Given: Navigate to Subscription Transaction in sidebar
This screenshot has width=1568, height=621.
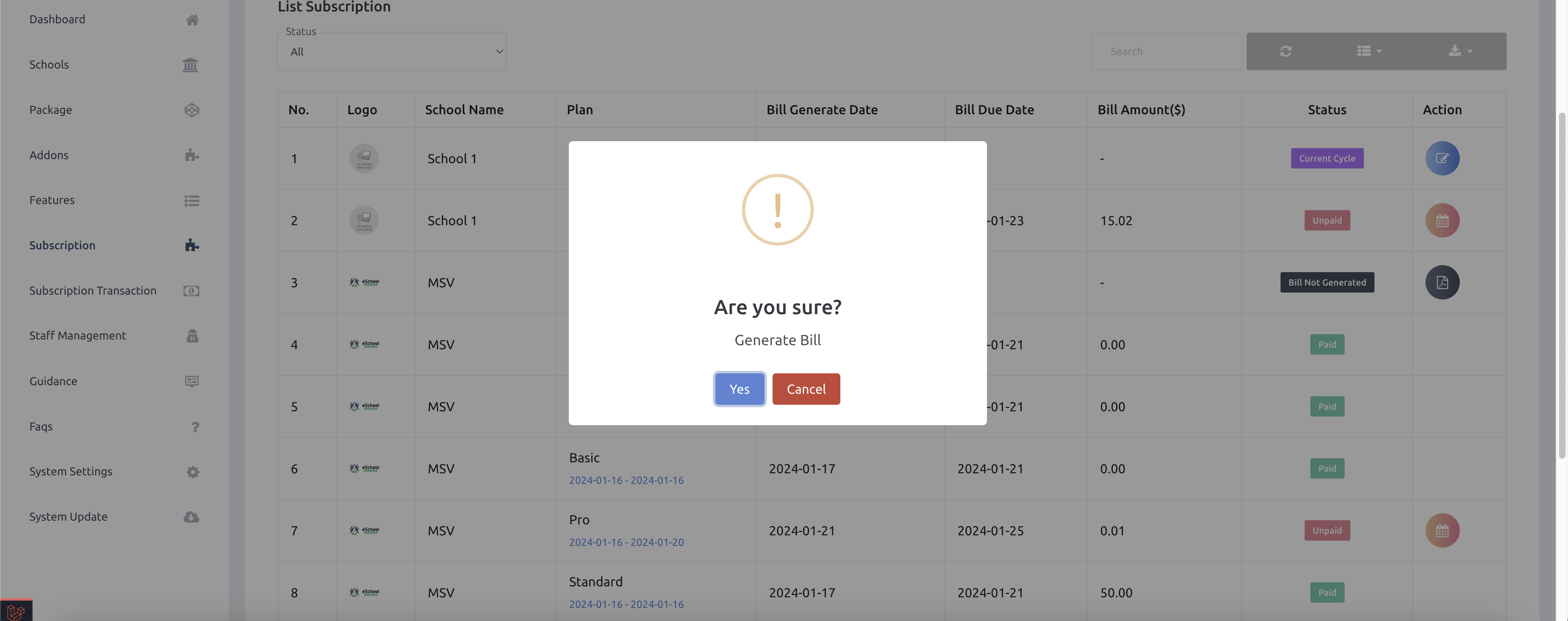Looking at the screenshot, I should 93,290.
